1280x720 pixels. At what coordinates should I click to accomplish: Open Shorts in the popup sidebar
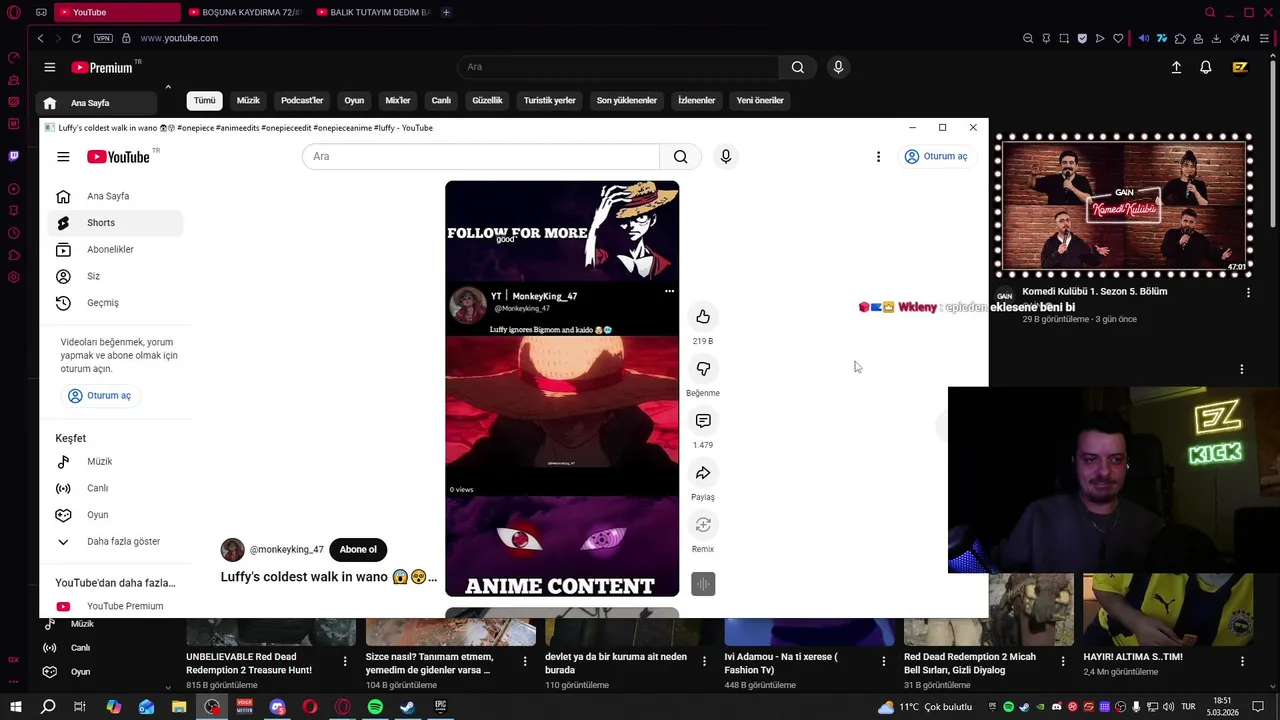[x=115, y=223]
